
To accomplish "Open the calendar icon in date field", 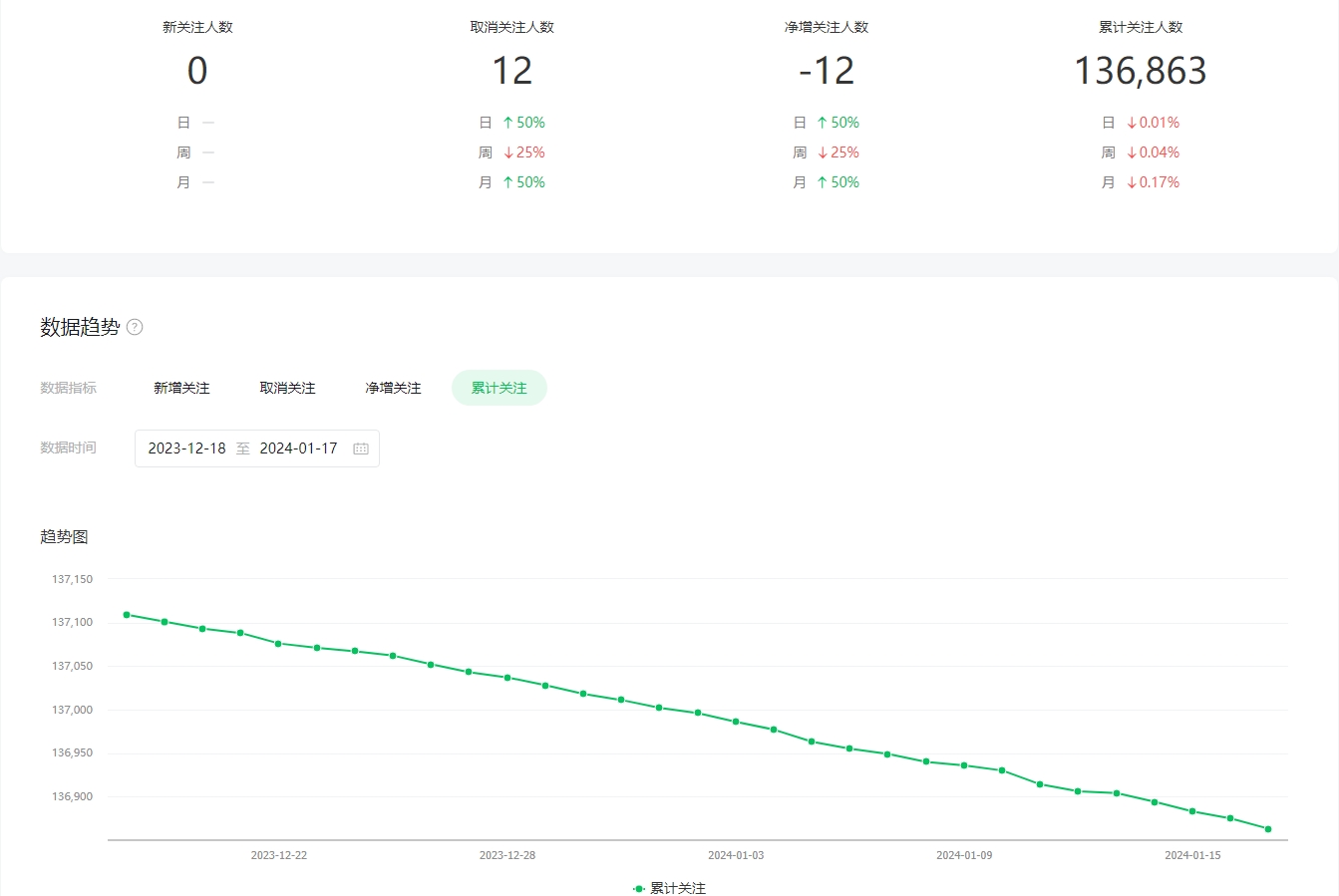I will coord(361,448).
